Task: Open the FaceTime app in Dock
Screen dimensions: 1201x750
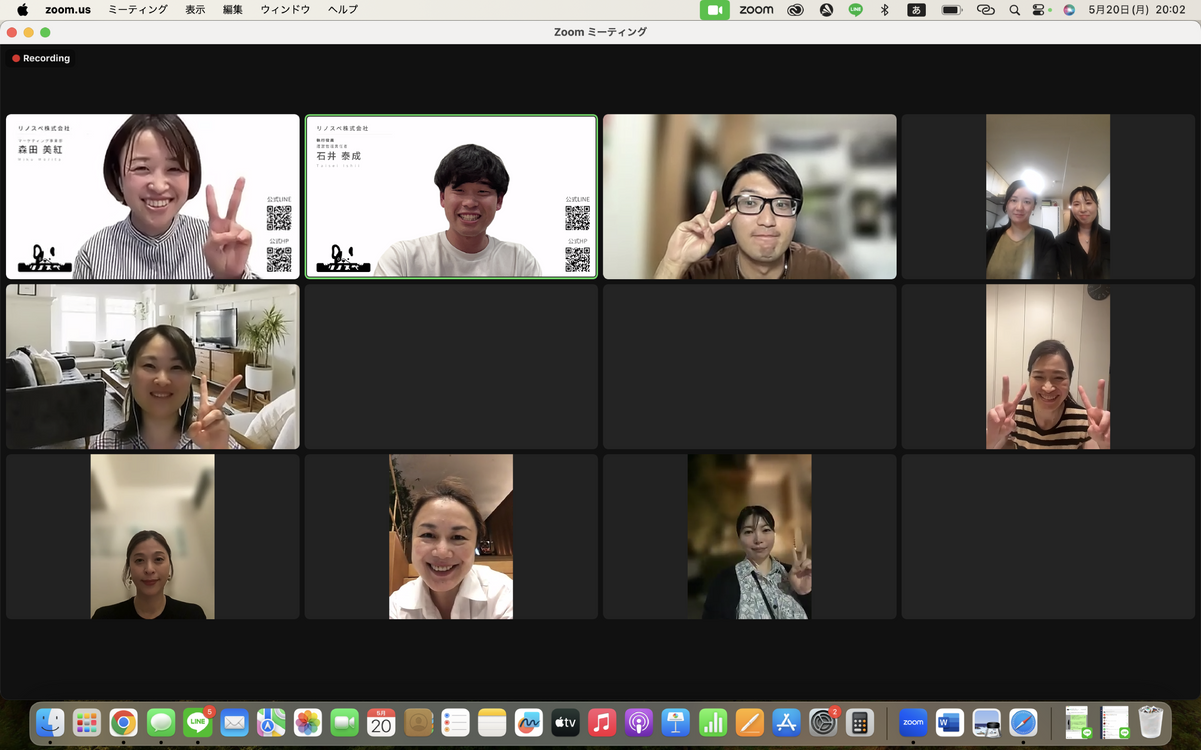Action: point(345,722)
